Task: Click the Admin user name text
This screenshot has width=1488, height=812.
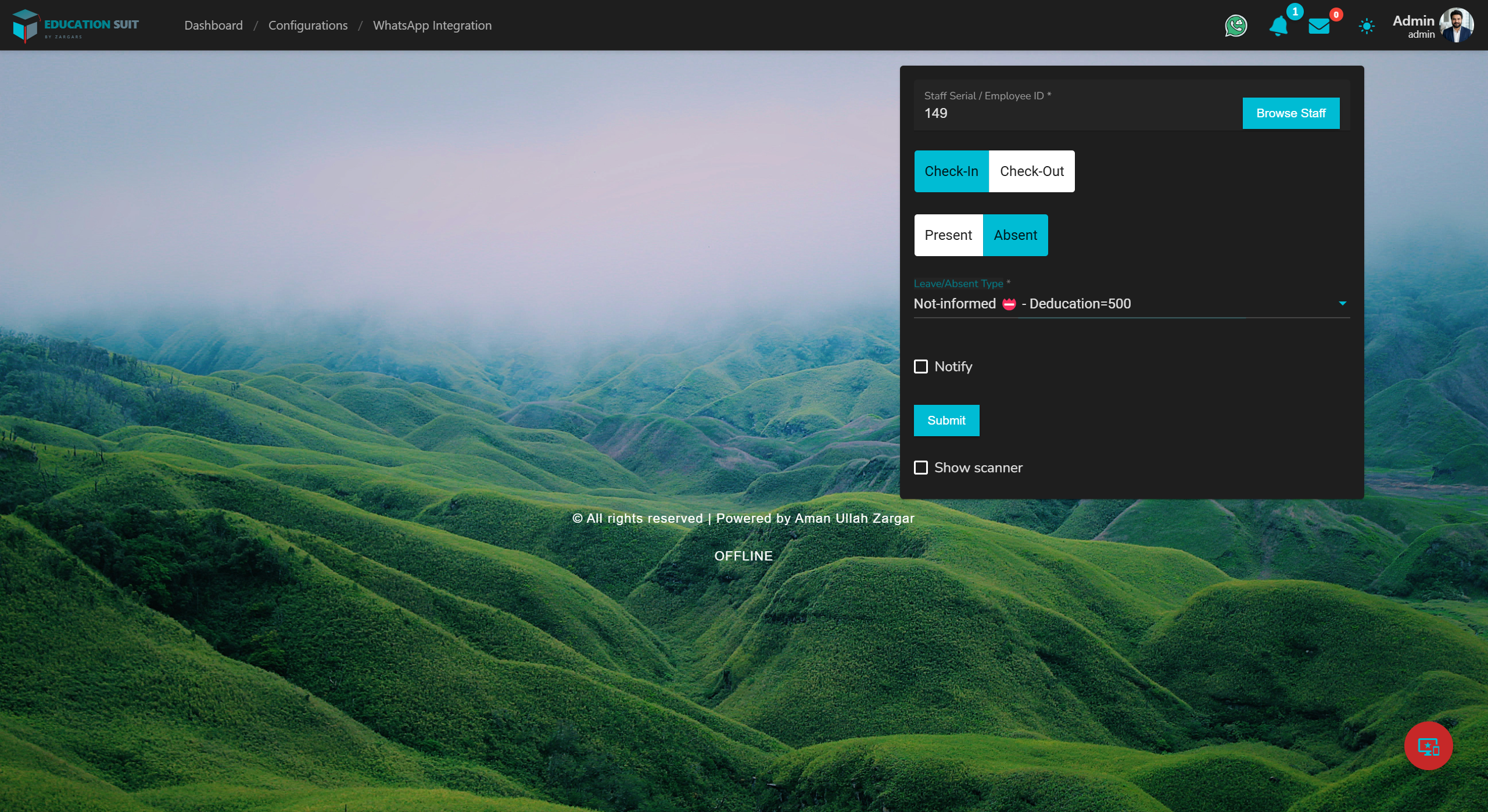Action: pos(1413,21)
